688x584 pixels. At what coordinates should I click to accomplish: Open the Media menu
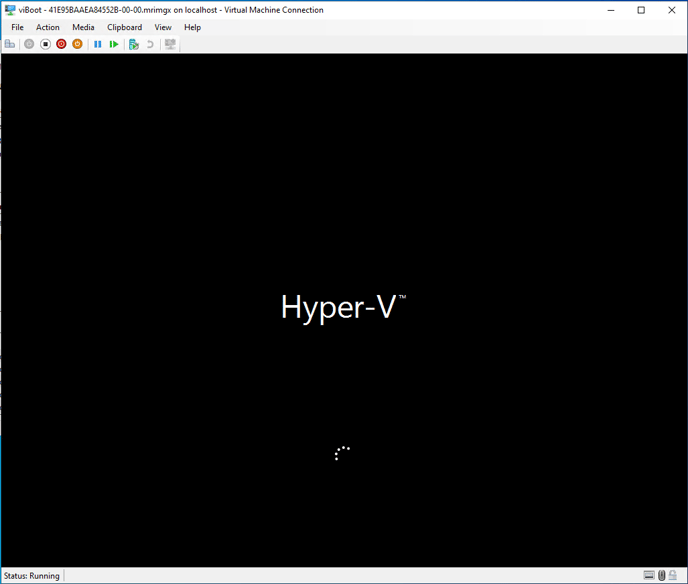point(83,27)
